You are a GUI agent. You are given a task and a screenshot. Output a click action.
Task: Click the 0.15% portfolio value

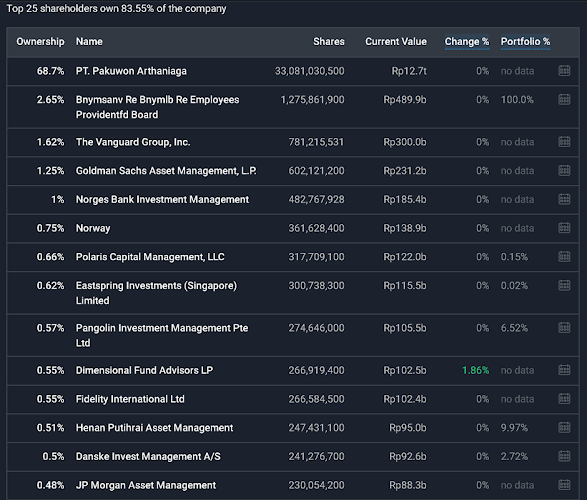click(x=514, y=257)
